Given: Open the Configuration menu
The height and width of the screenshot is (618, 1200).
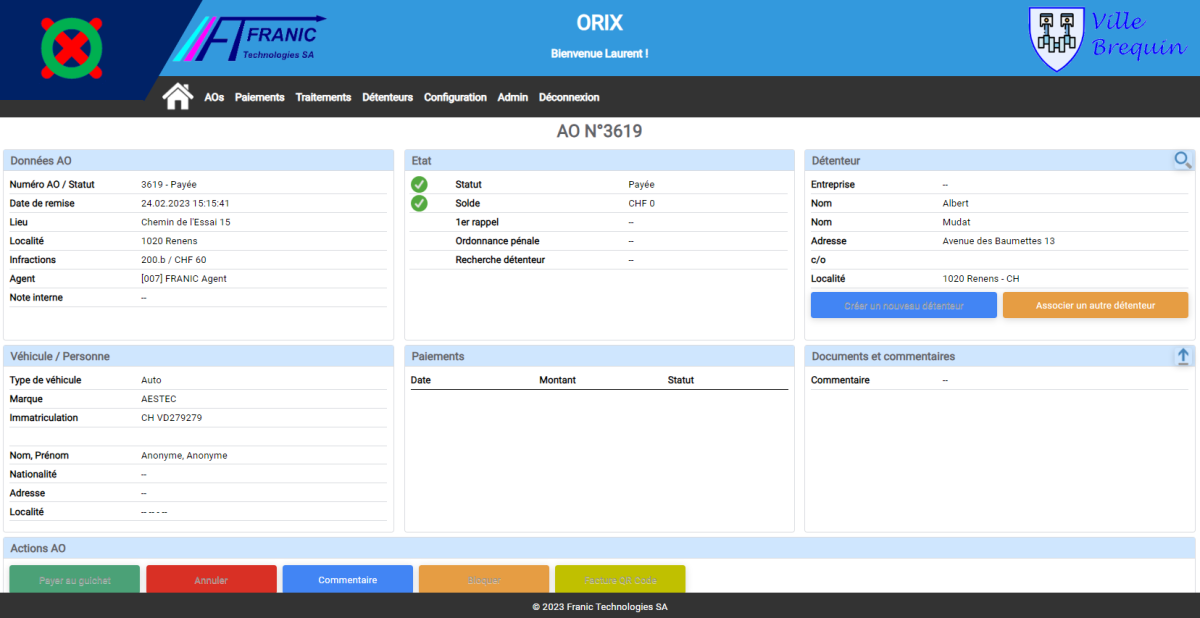Looking at the screenshot, I should point(455,97).
